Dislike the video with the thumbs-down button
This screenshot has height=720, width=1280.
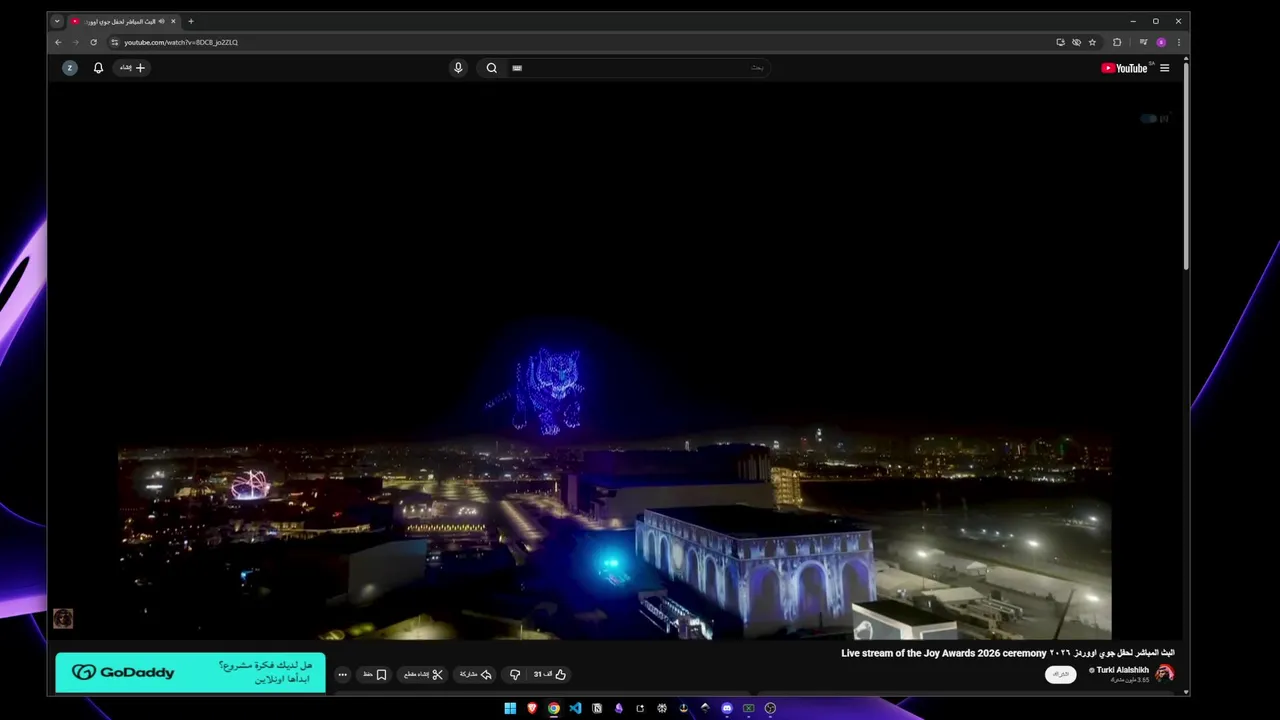point(515,674)
